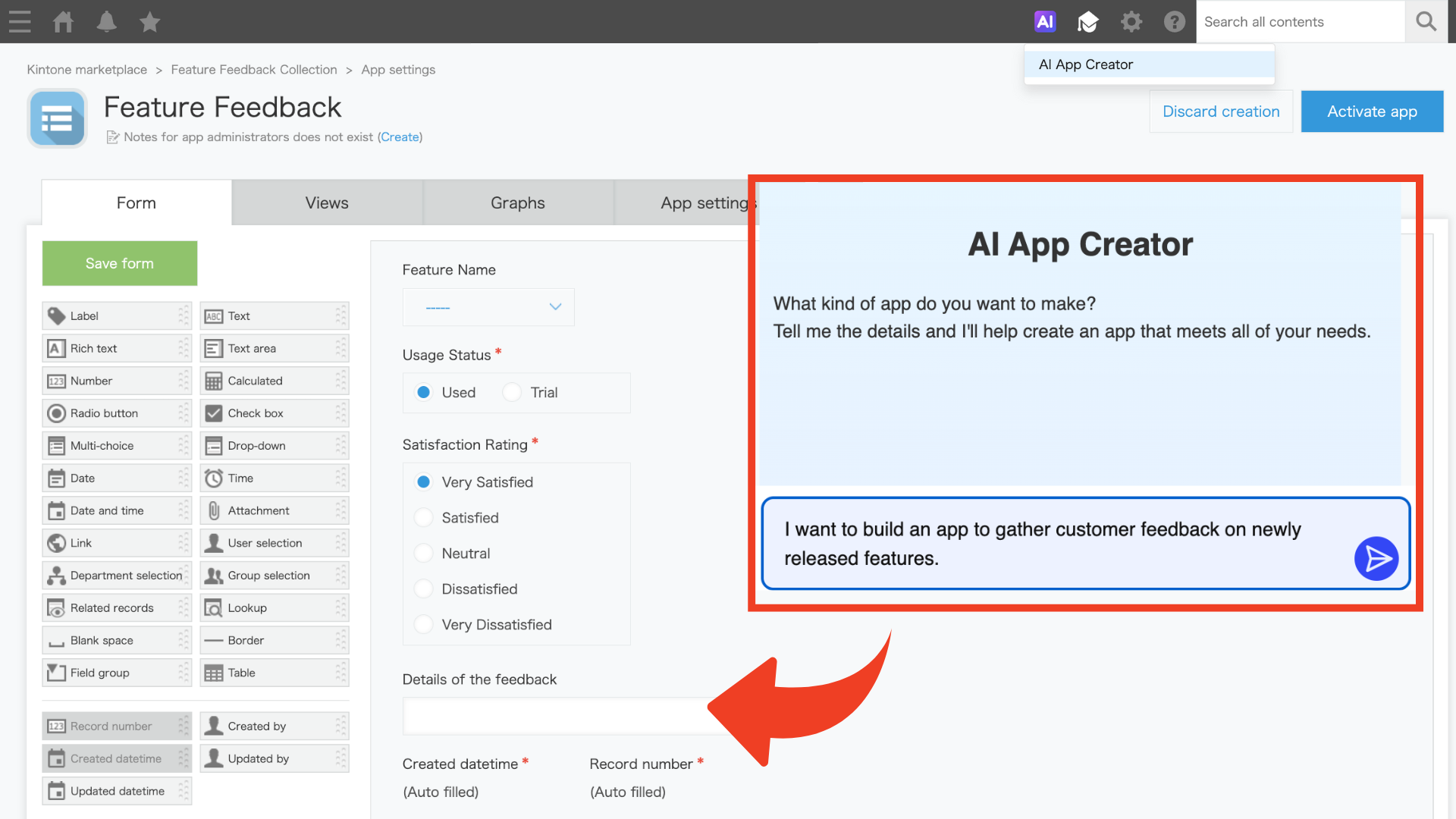Click the graduation cap learning icon
The image size is (1456, 819).
[1088, 21]
